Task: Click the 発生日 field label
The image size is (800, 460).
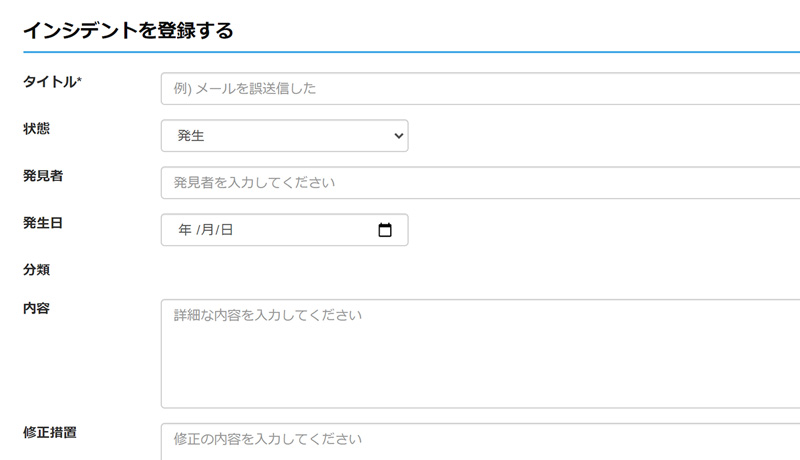Action: pyautogui.click(x=43, y=223)
